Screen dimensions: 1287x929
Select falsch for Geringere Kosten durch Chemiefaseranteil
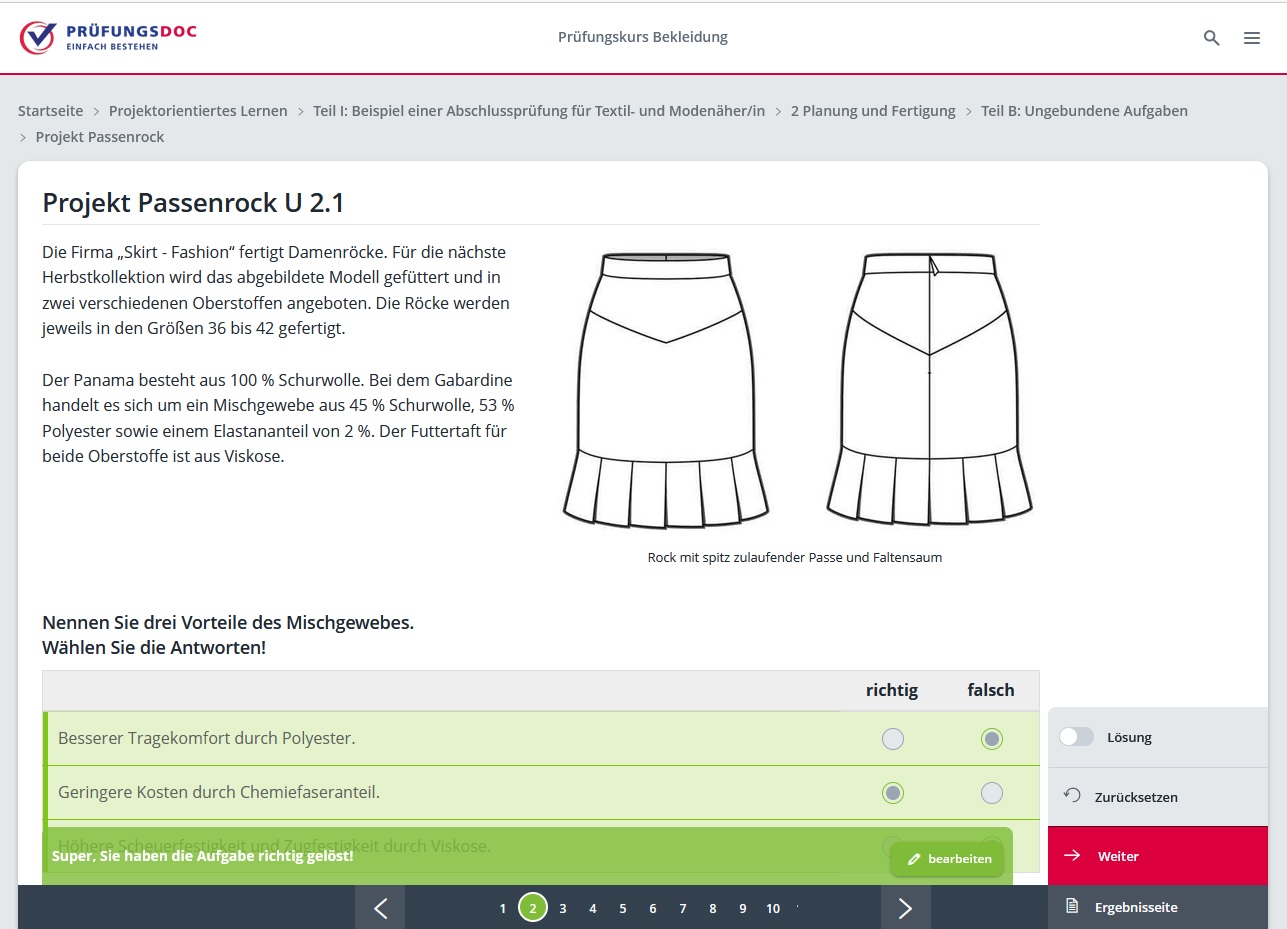tap(991, 793)
